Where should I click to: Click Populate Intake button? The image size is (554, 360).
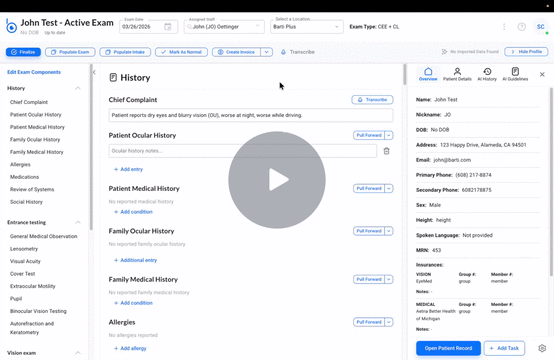[125, 52]
